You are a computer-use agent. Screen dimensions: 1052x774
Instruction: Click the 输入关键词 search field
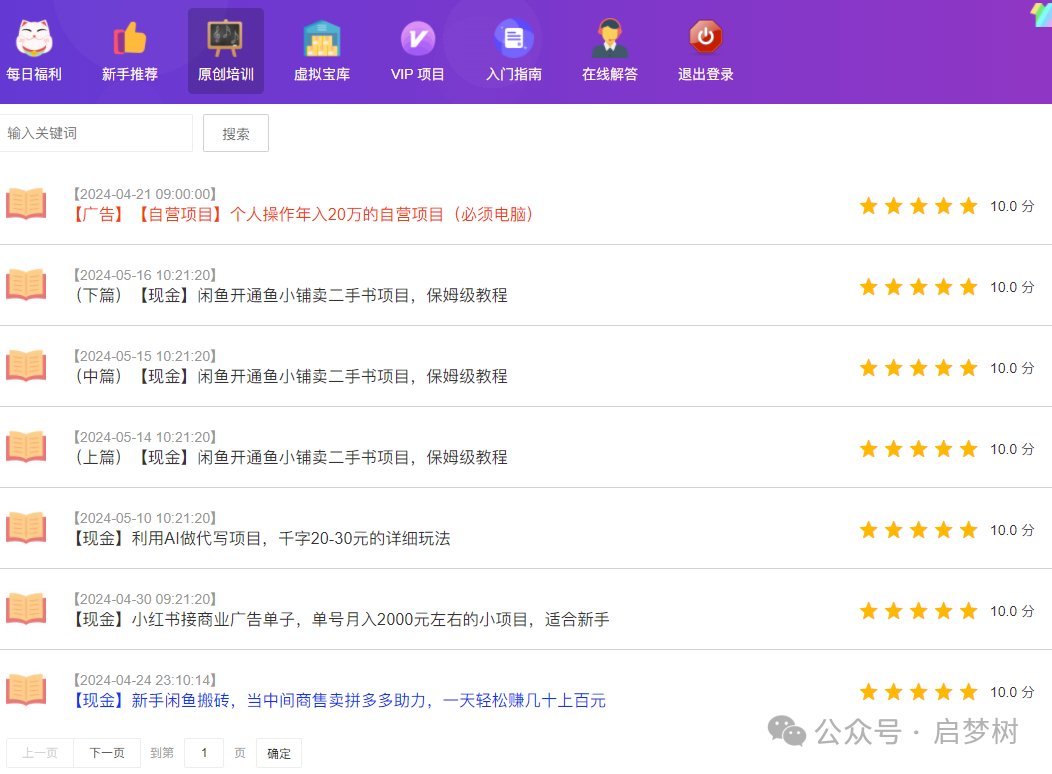click(x=95, y=133)
